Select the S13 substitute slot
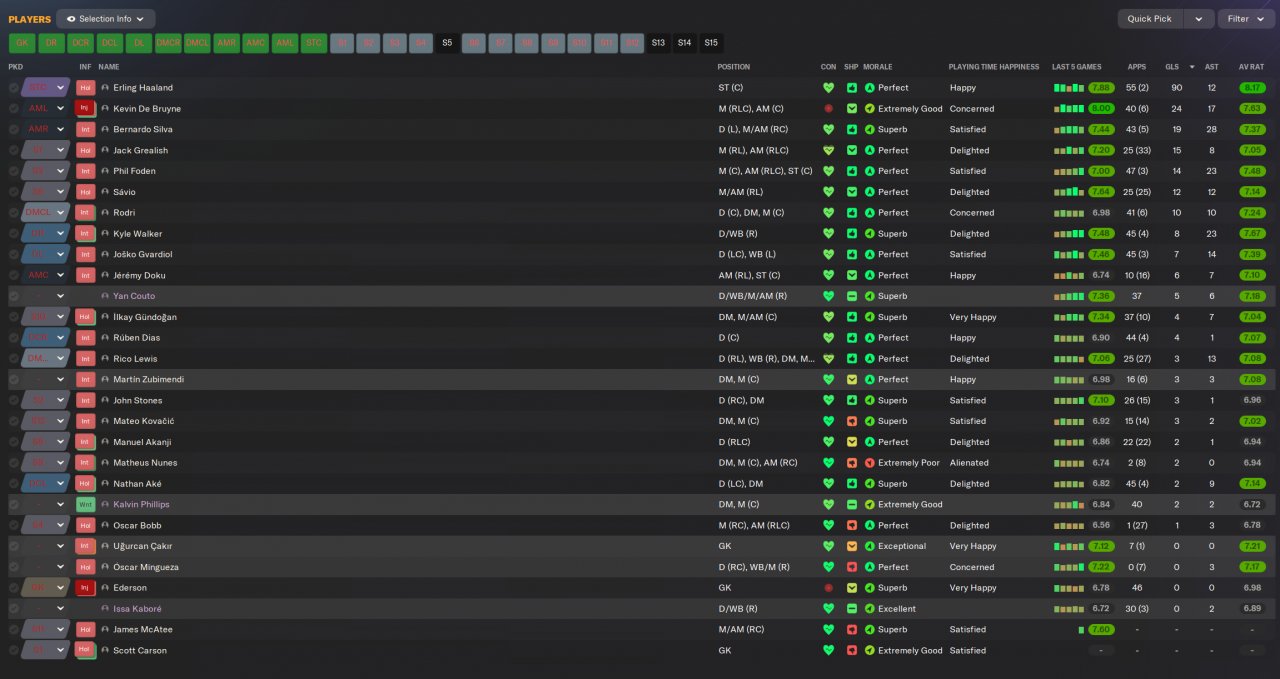This screenshot has height=679, width=1280. [x=657, y=43]
